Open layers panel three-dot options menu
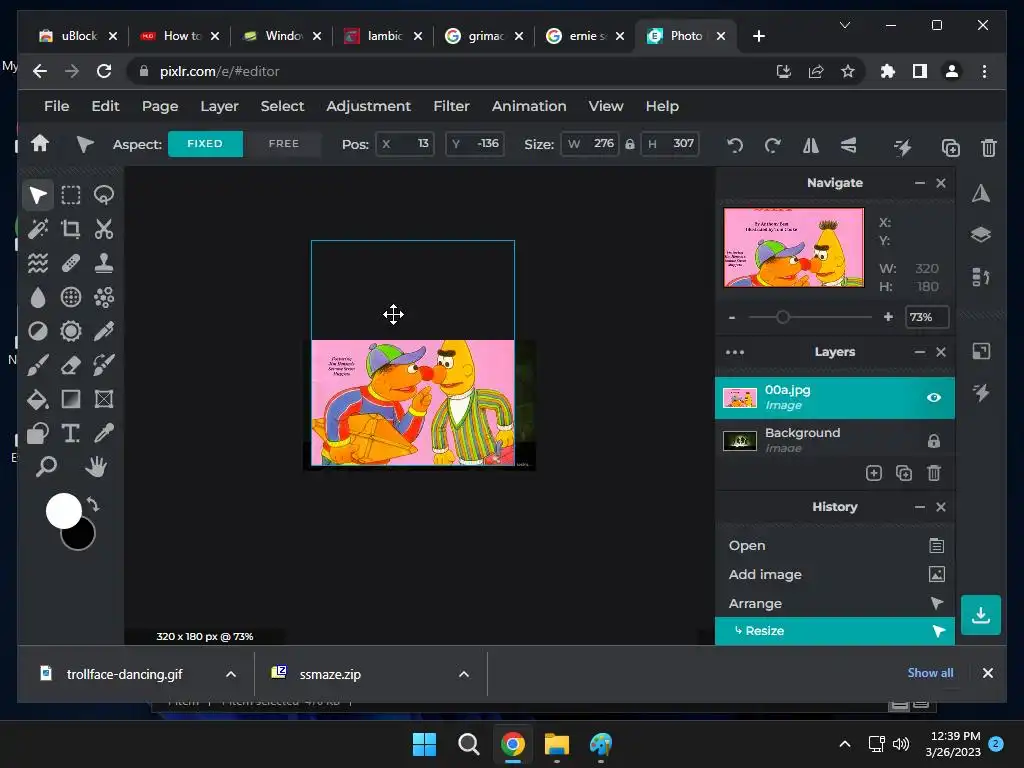 click(x=735, y=352)
